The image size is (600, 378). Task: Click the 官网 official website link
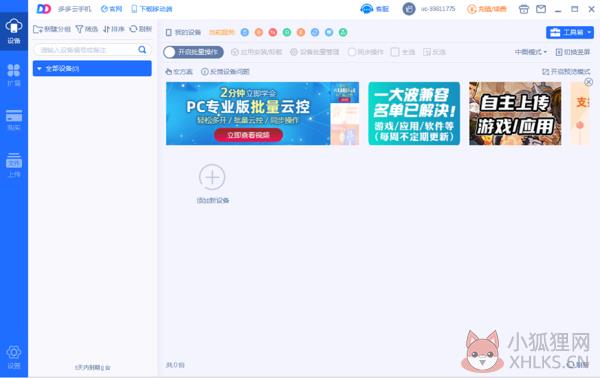click(x=111, y=9)
